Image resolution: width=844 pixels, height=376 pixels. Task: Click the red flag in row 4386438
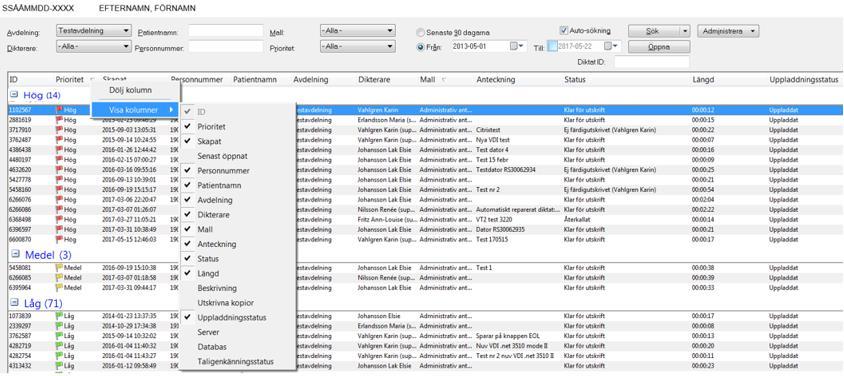[x=59, y=150]
